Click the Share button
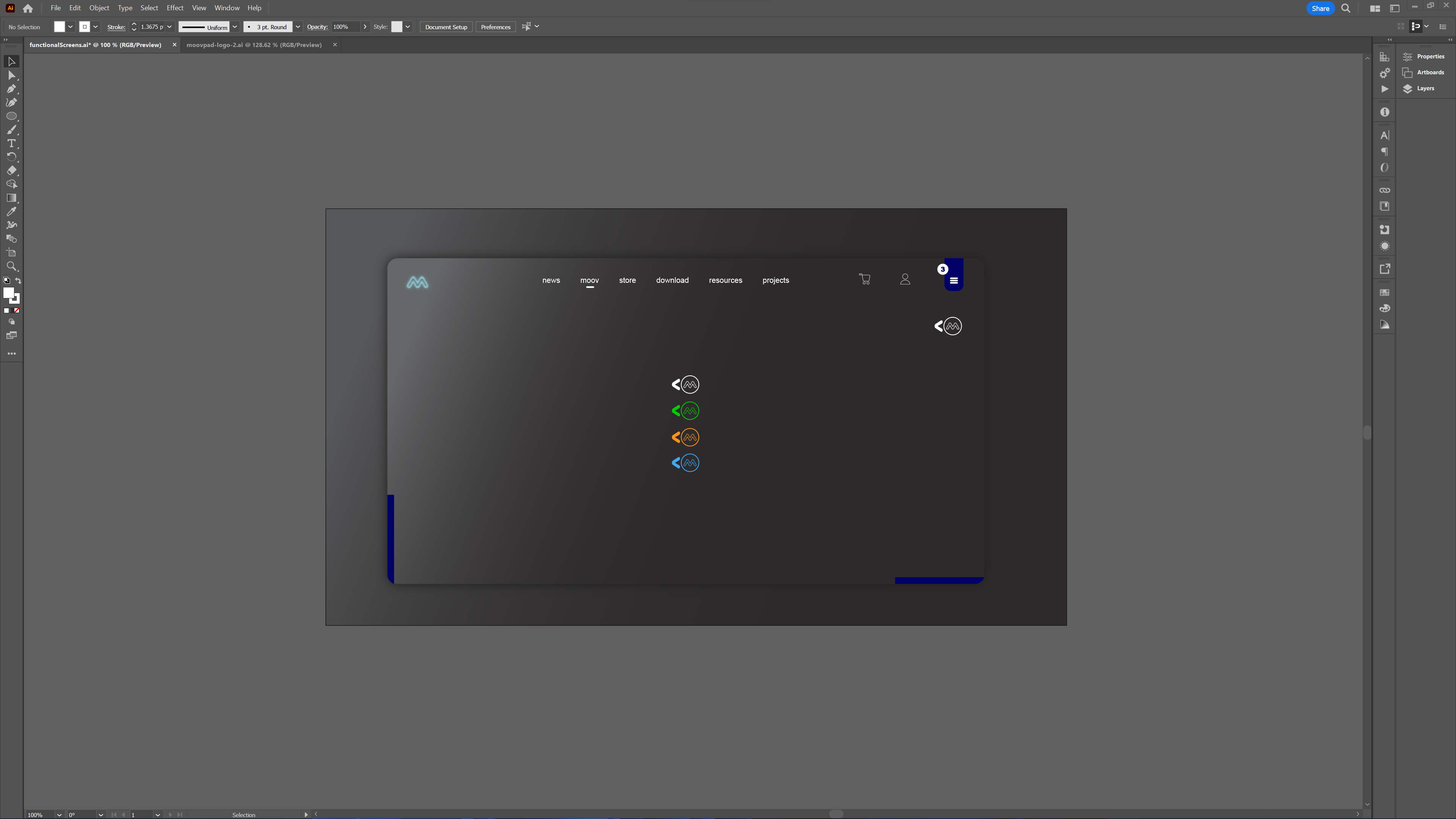 point(1320,8)
